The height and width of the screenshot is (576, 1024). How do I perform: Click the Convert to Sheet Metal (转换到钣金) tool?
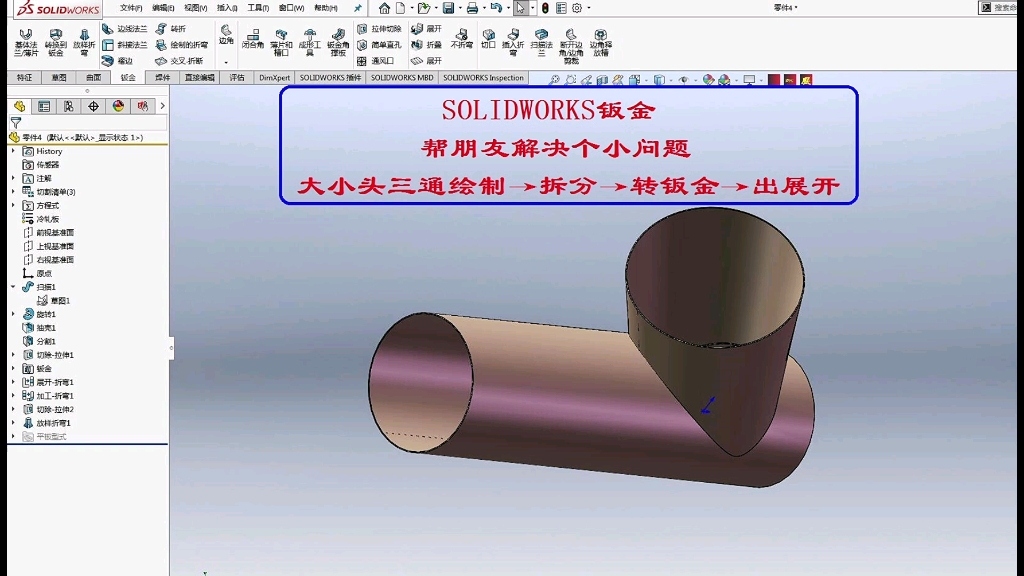point(56,42)
